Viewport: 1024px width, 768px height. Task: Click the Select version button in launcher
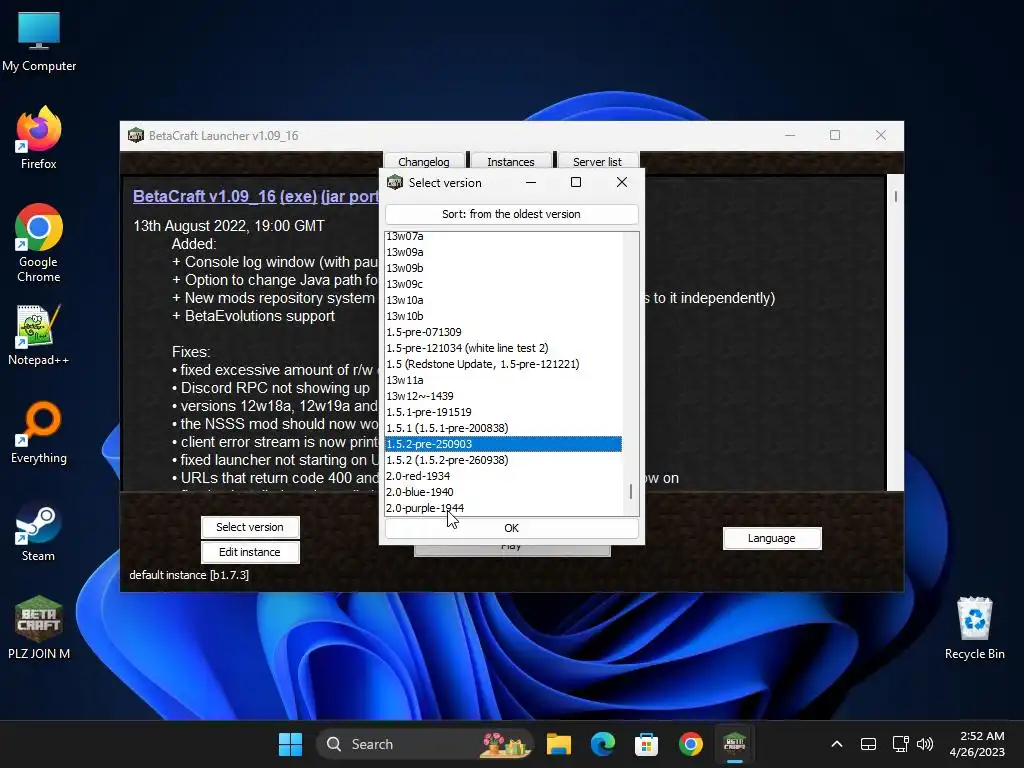click(x=250, y=527)
